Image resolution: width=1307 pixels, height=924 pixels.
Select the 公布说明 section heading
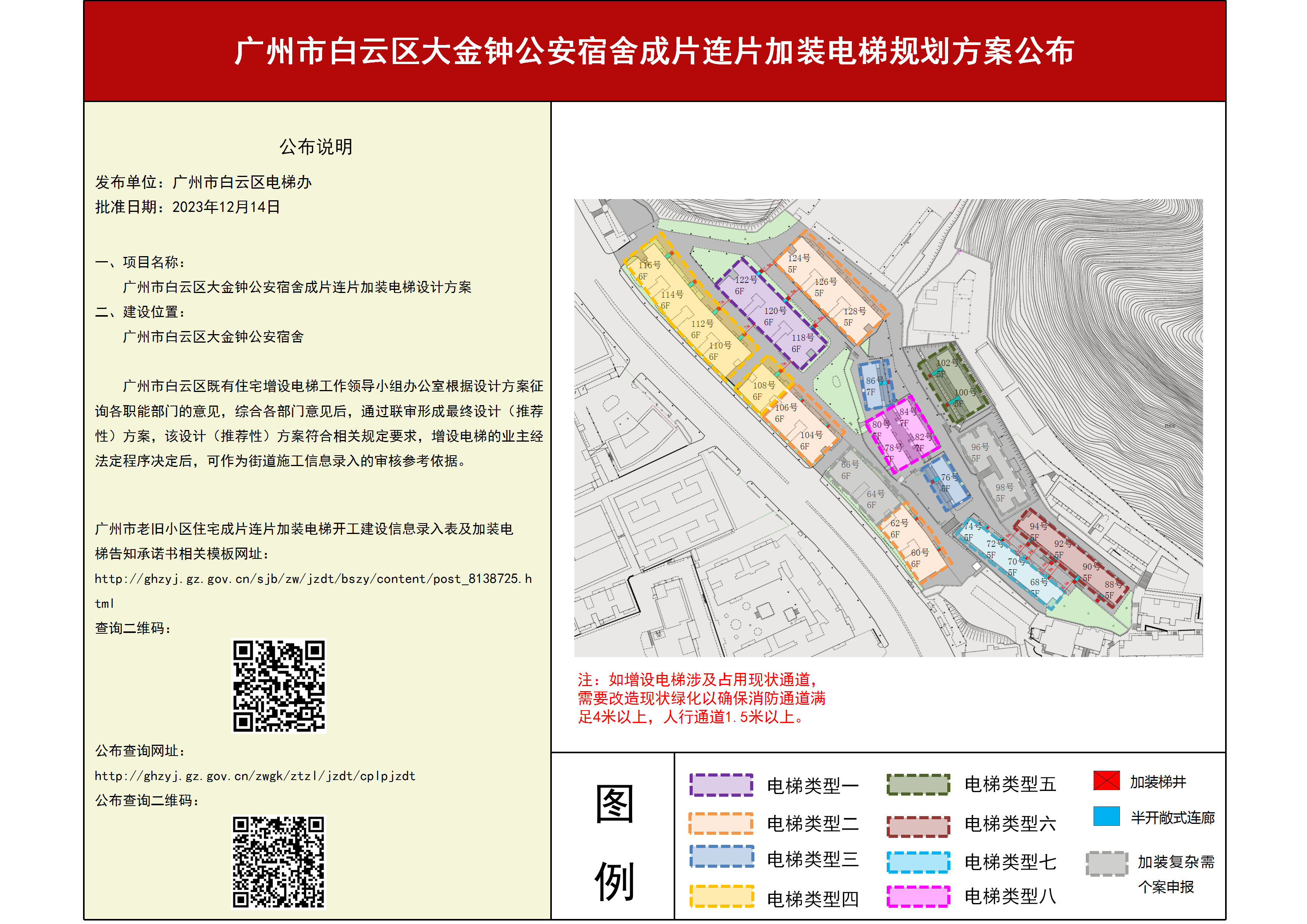pos(317,147)
